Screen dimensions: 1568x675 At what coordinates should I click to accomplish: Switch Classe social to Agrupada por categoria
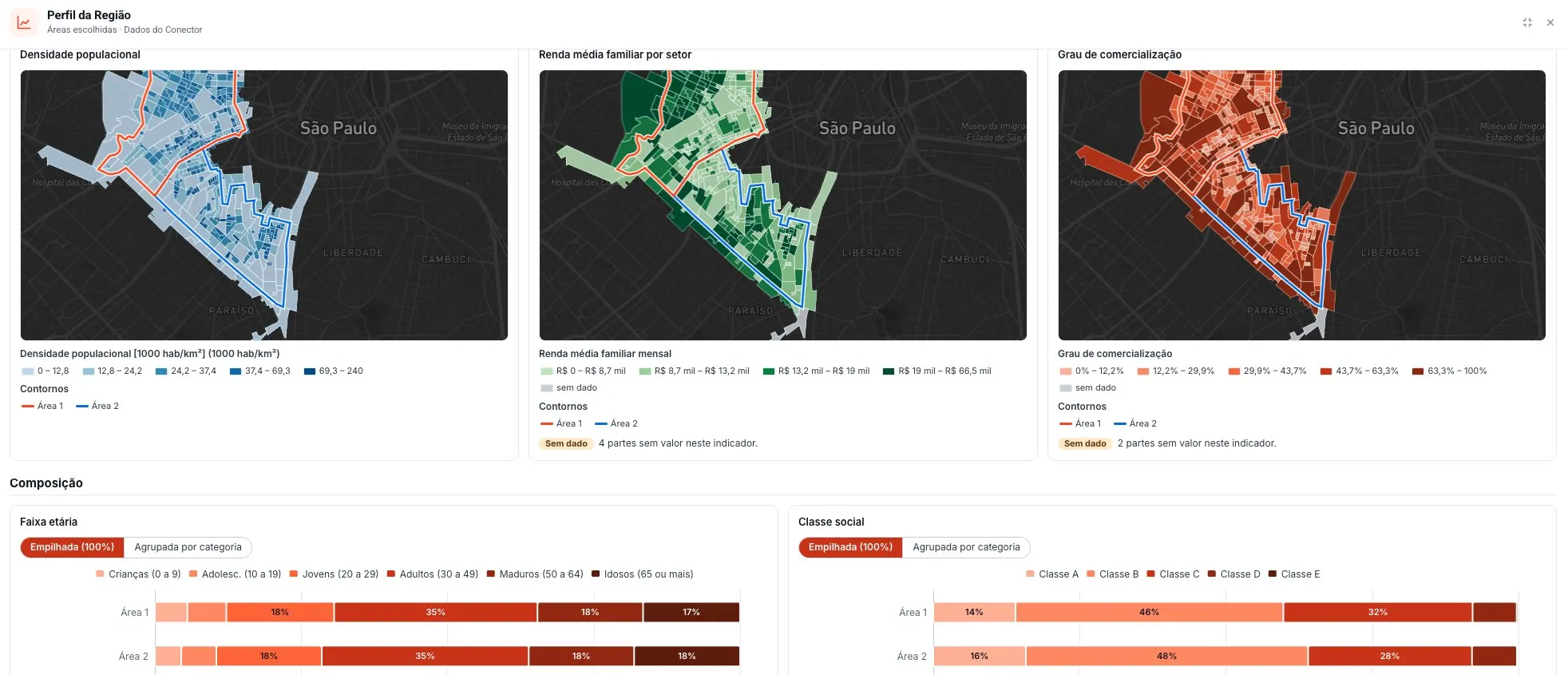click(x=966, y=547)
